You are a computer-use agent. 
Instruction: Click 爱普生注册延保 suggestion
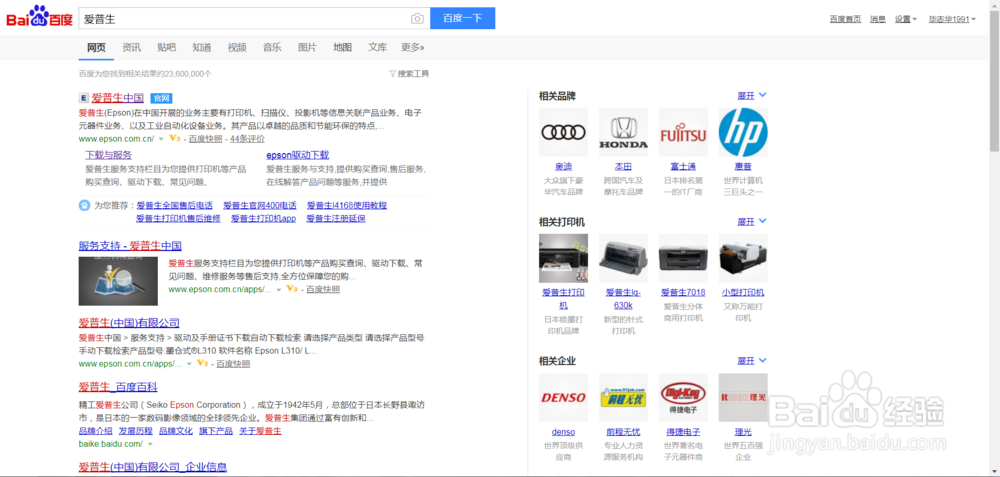pyautogui.click(x=336, y=218)
